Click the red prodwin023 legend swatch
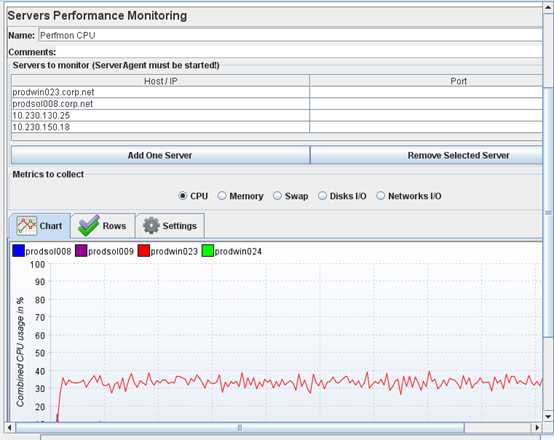The width and height of the screenshot is (554, 440). [x=144, y=251]
